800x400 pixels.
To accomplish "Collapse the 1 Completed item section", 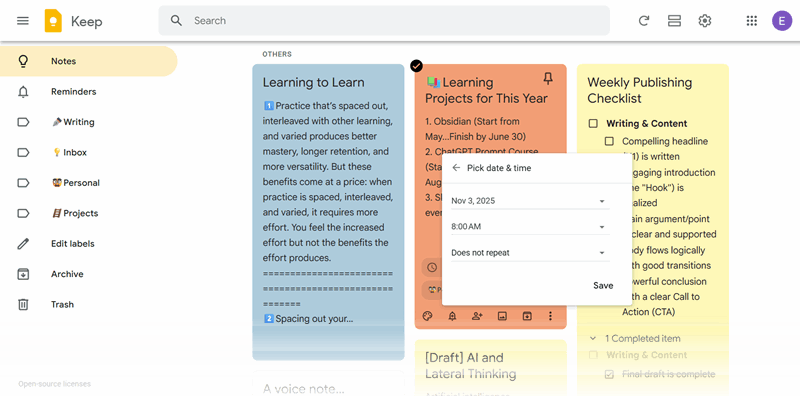I will point(594,339).
